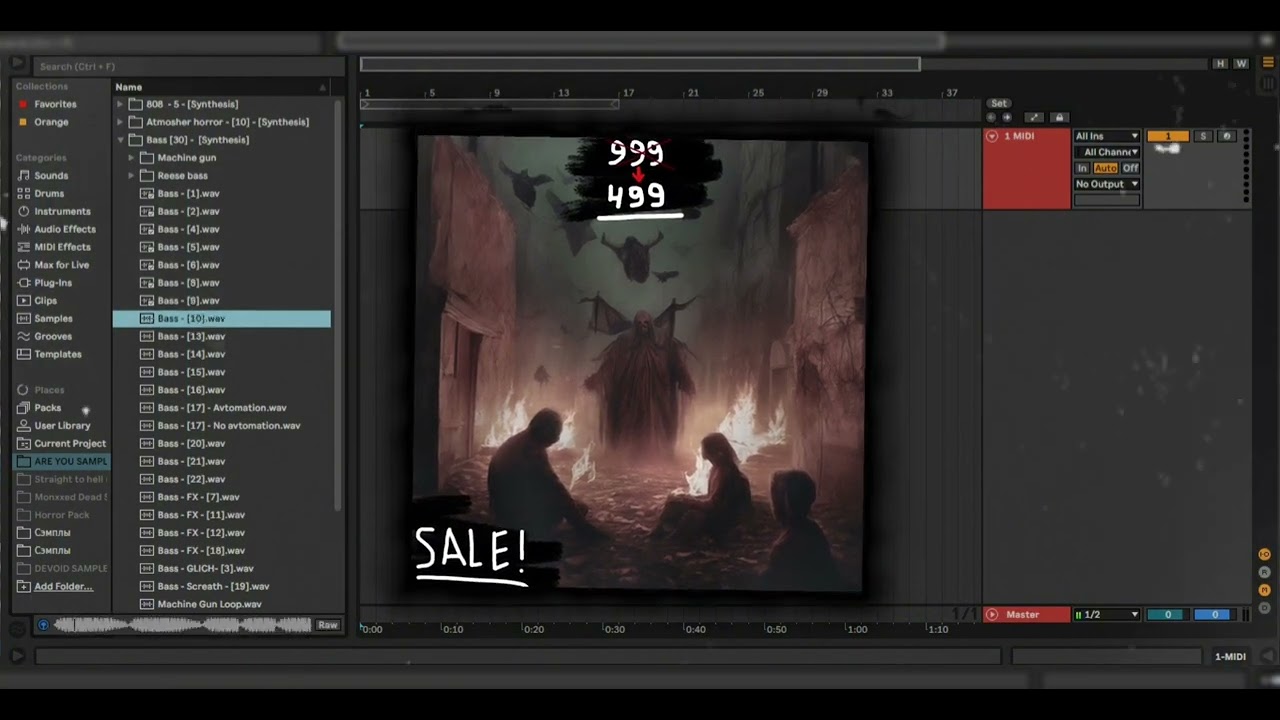Viewport: 1280px width, 720px height.
Task: Select the Straight to hell folder place
Action: coord(62,479)
